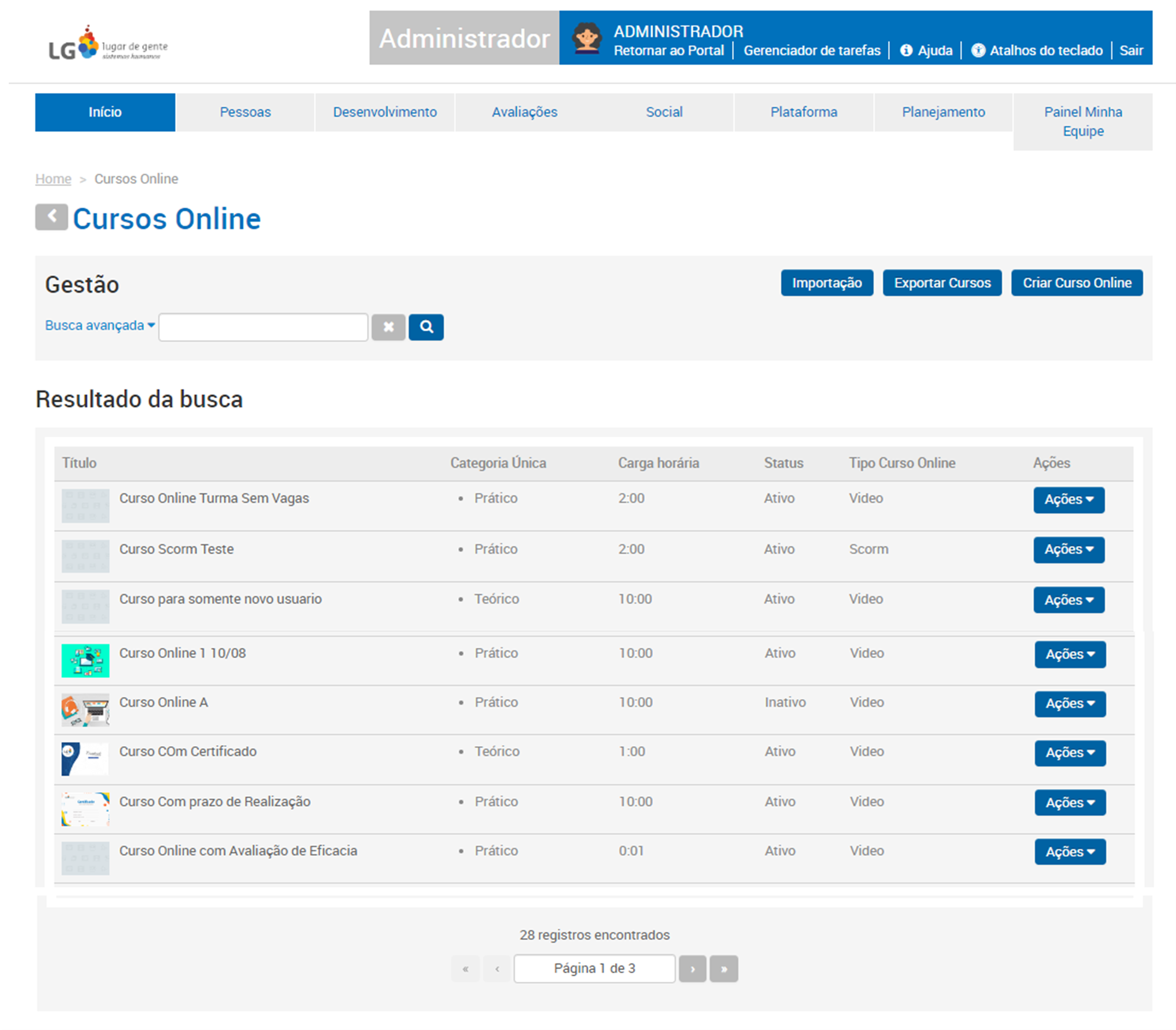Click the Status column header
Image resolution: width=1176 pixels, height=1030 pixels.
783,463
